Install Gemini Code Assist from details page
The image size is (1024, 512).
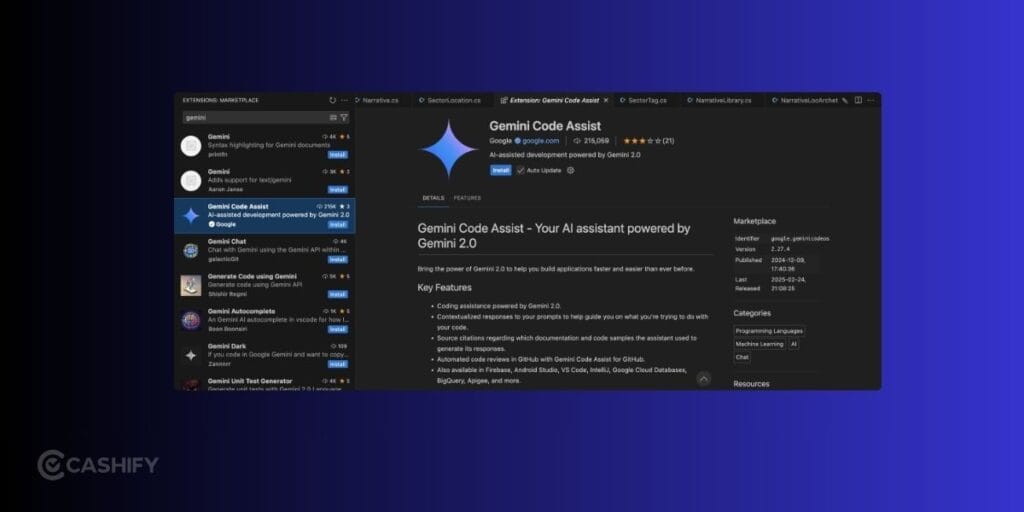(x=500, y=170)
